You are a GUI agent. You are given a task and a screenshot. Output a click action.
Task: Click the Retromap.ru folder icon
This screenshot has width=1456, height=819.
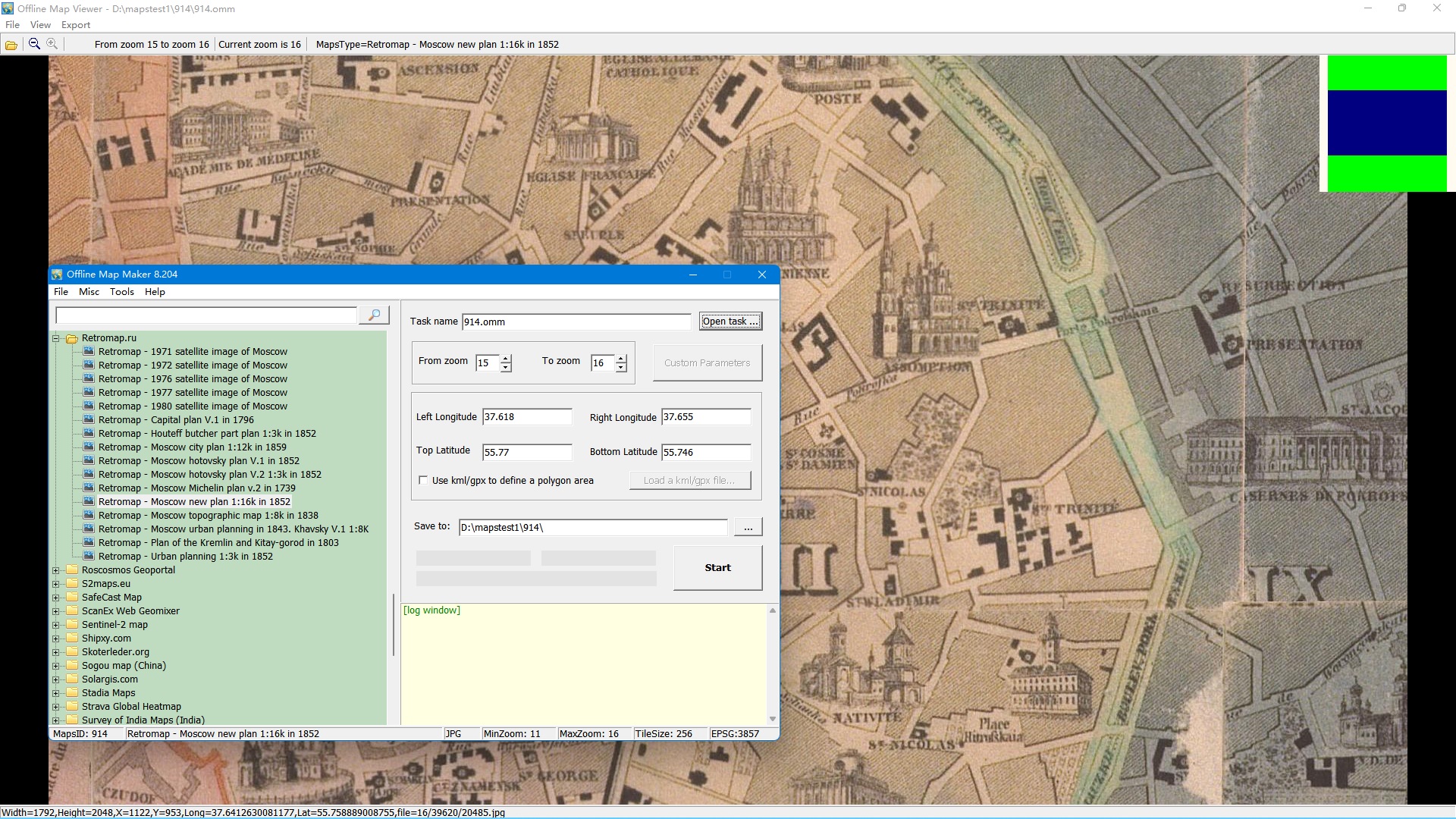[72, 338]
